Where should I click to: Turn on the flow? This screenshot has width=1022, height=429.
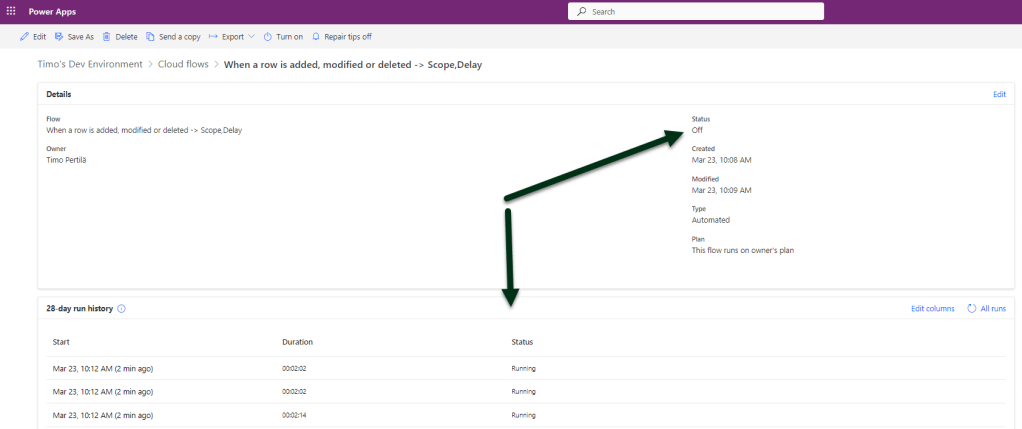click(283, 37)
